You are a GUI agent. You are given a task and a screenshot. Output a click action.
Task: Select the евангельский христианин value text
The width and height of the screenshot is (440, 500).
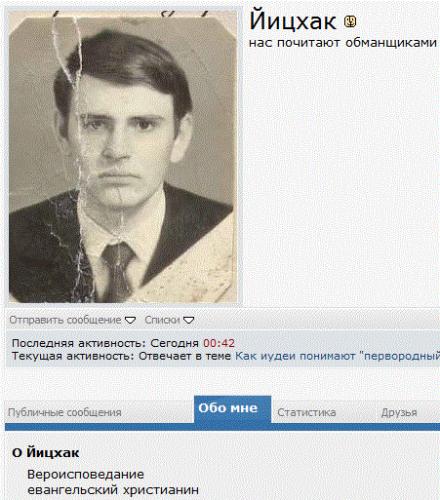(113, 490)
